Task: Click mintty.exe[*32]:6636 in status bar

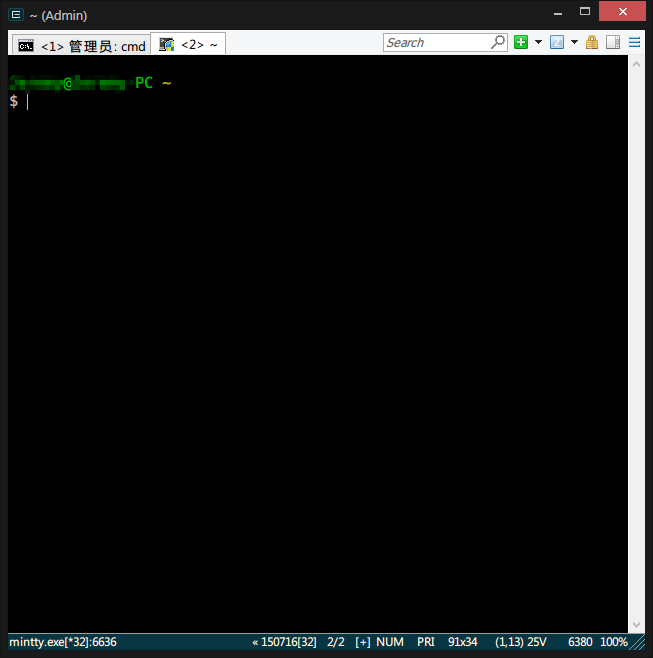Action: [x=63, y=642]
